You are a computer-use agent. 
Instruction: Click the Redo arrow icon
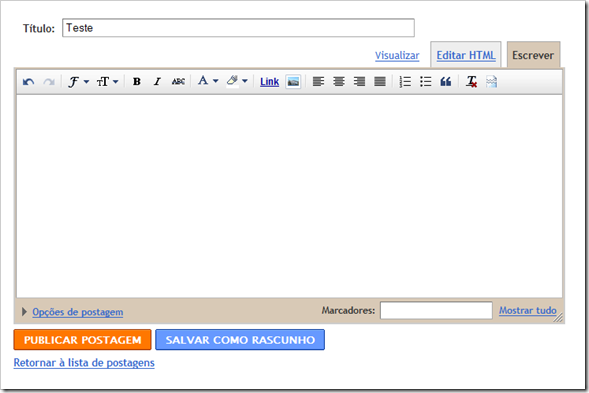[x=49, y=82]
